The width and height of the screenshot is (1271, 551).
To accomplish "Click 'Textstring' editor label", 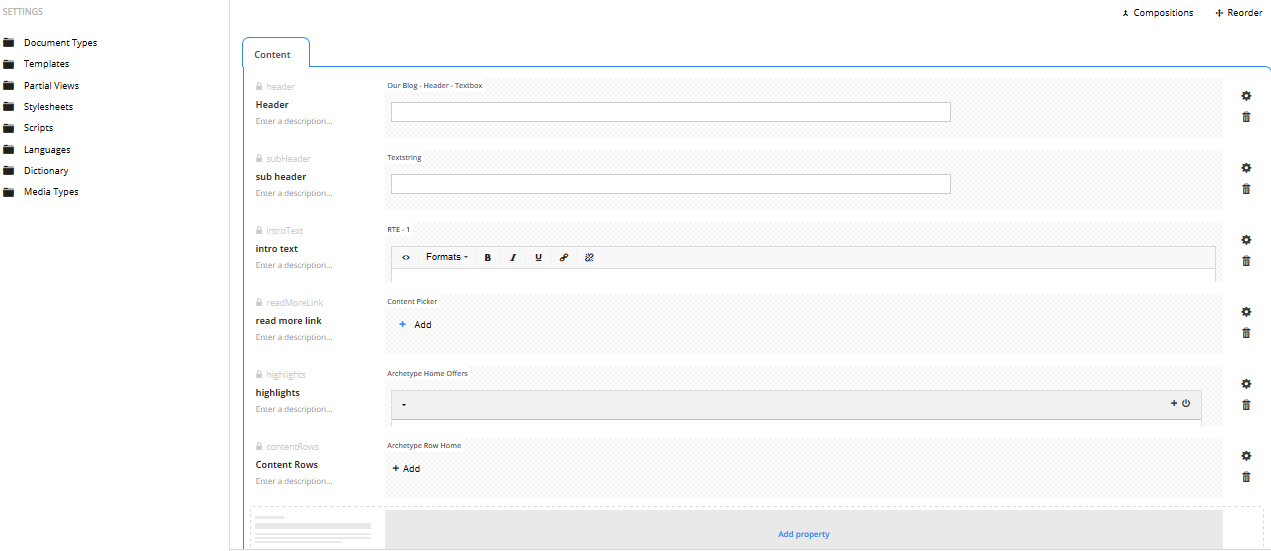I will click(404, 158).
